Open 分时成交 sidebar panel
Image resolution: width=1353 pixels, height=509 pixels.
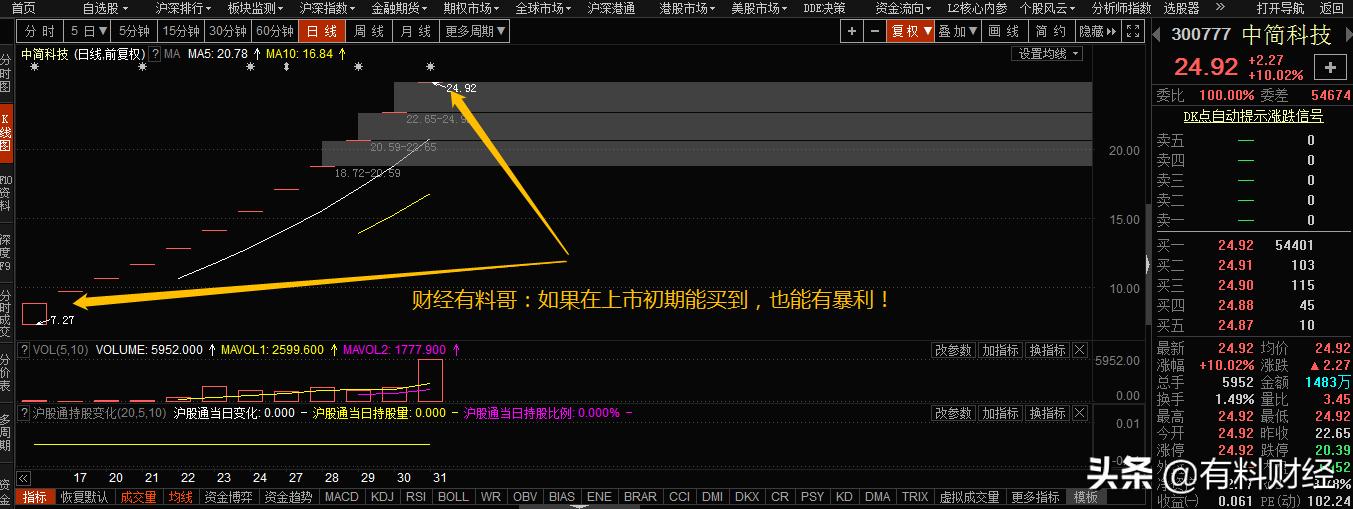(x=6, y=315)
